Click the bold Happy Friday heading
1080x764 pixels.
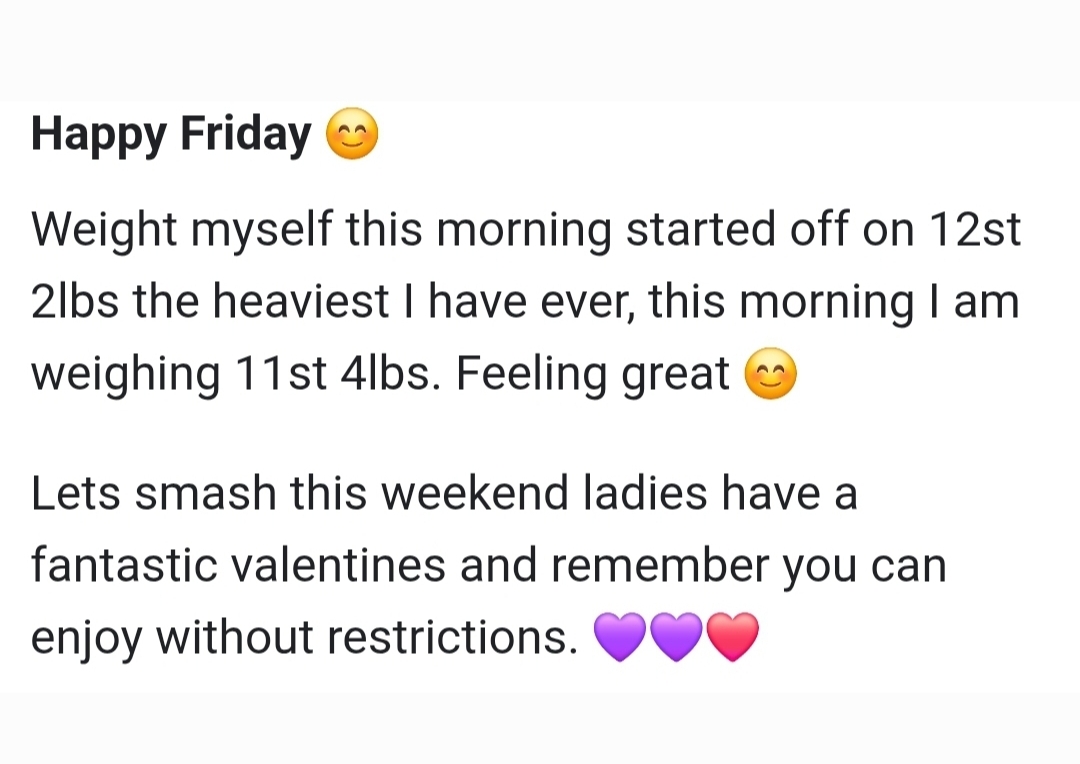coord(171,135)
